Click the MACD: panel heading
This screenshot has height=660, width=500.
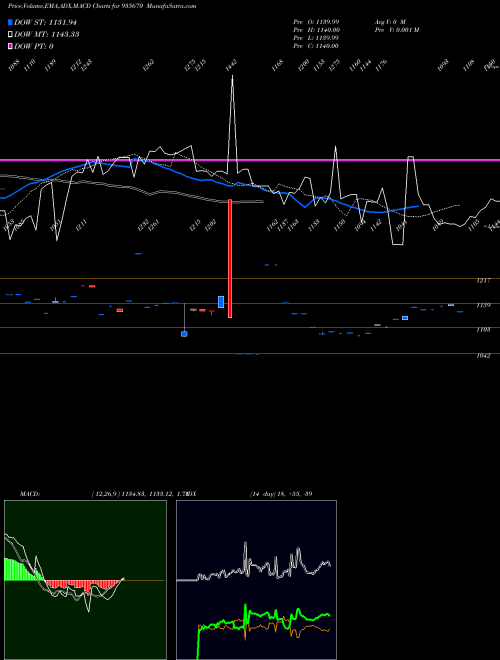(x=30, y=493)
